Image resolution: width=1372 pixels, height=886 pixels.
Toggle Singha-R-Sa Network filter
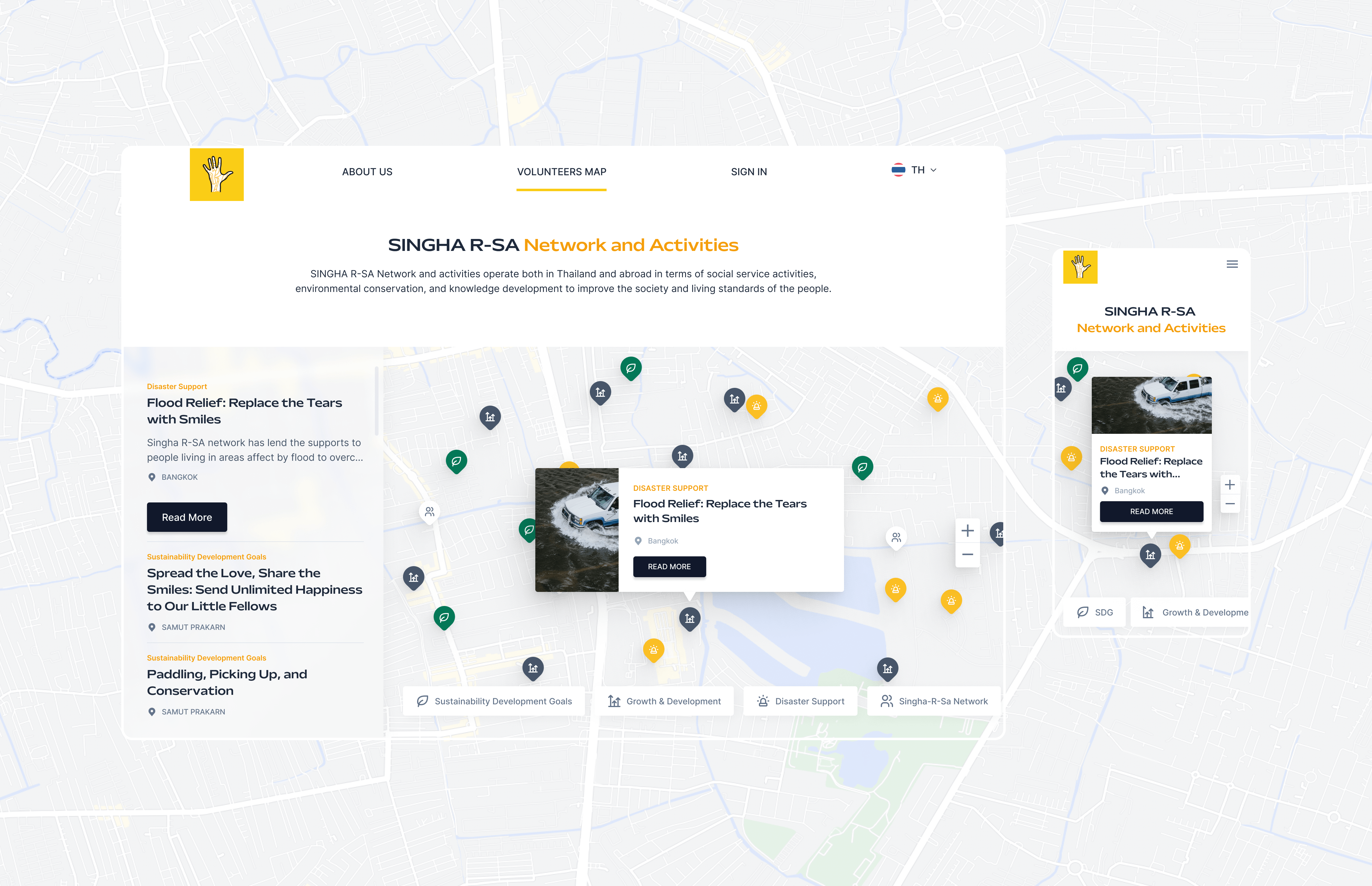pyautogui.click(x=934, y=701)
